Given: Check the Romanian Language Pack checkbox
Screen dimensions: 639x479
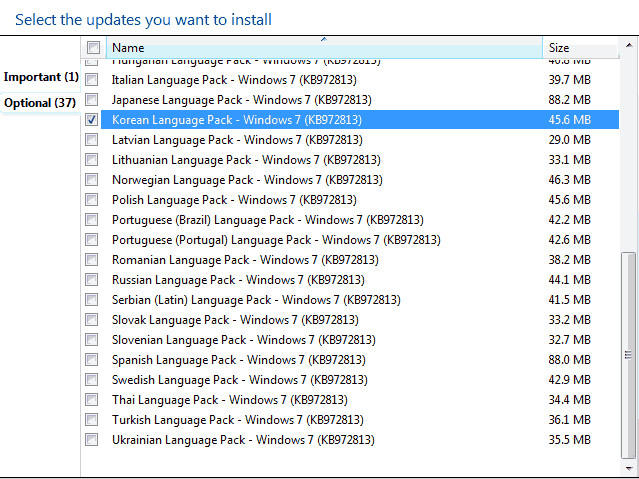Looking at the screenshot, I should coord(92,259).
